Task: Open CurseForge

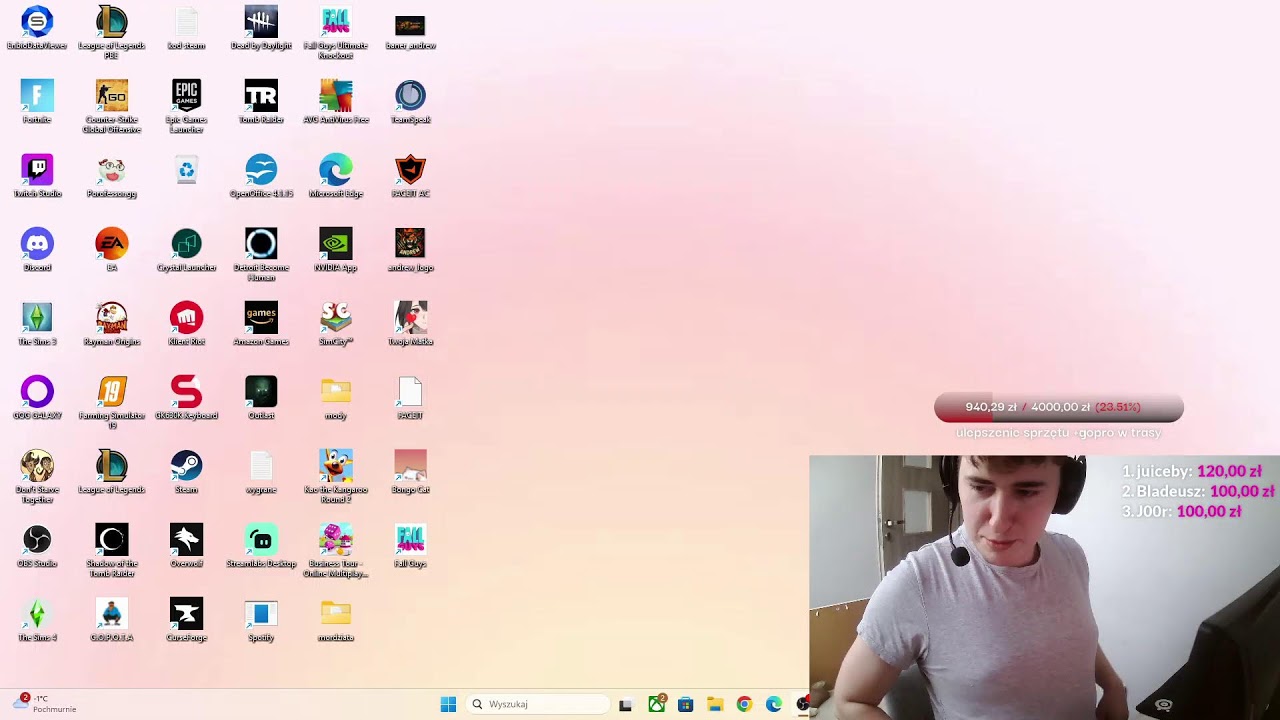Action: click(x=186, y=614)
